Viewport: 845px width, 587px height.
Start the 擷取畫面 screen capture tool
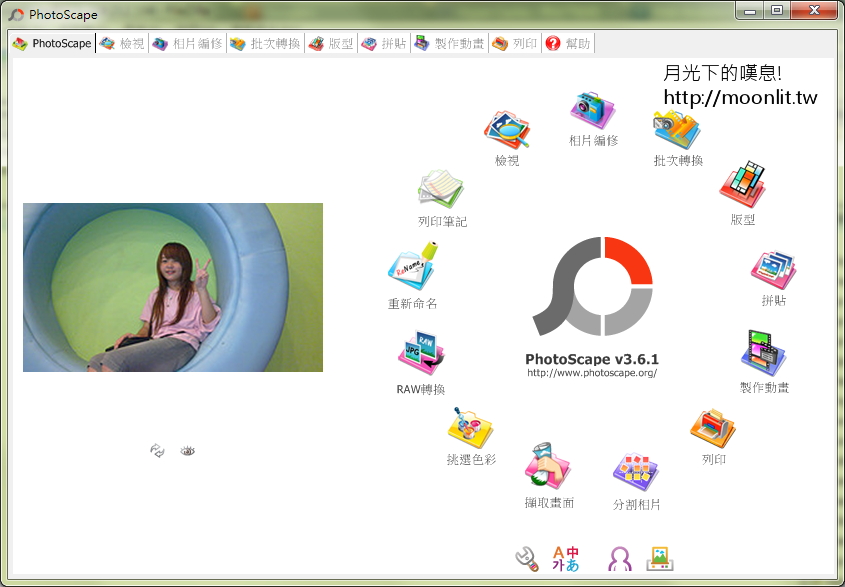[x=548, y=467]
